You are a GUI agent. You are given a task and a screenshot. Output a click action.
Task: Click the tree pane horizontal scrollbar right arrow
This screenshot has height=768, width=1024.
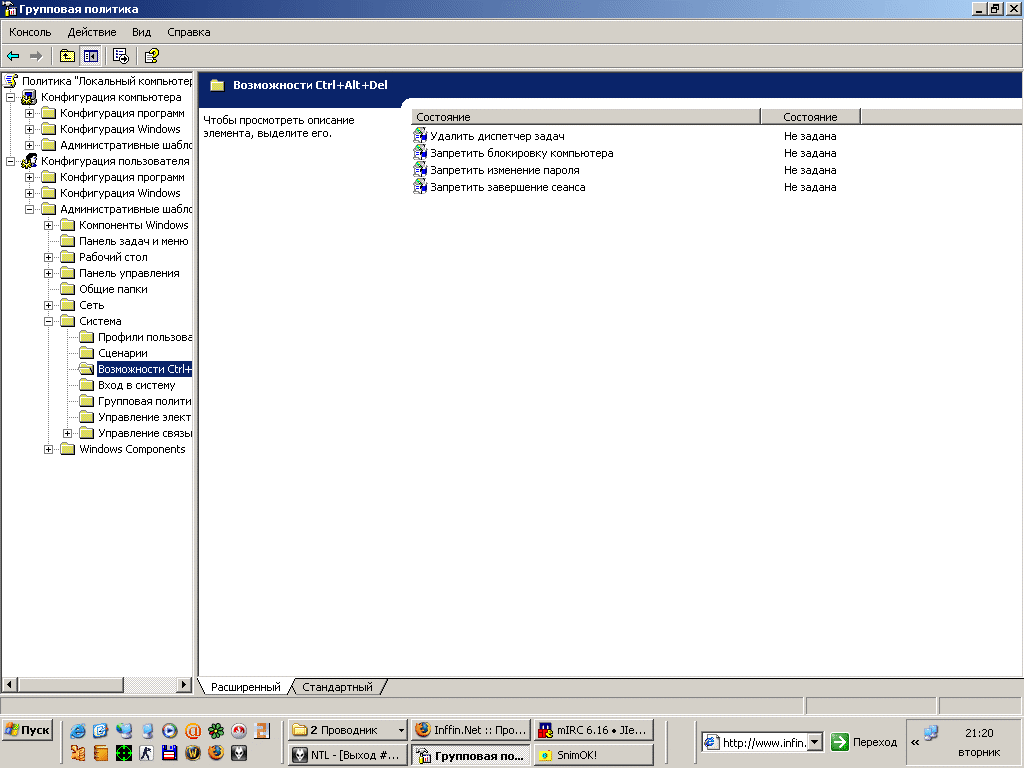[x=183, y=685]
